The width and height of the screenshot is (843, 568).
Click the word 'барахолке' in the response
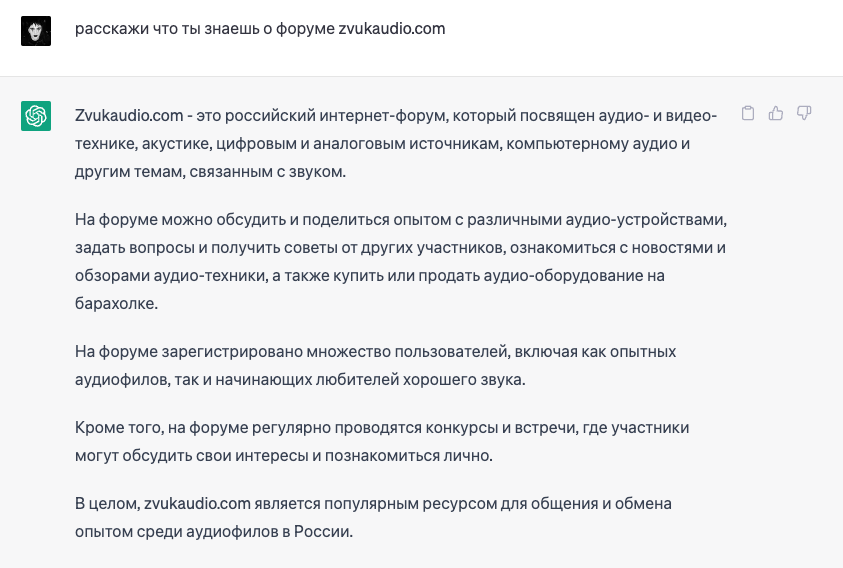click(x=115, y=304)
